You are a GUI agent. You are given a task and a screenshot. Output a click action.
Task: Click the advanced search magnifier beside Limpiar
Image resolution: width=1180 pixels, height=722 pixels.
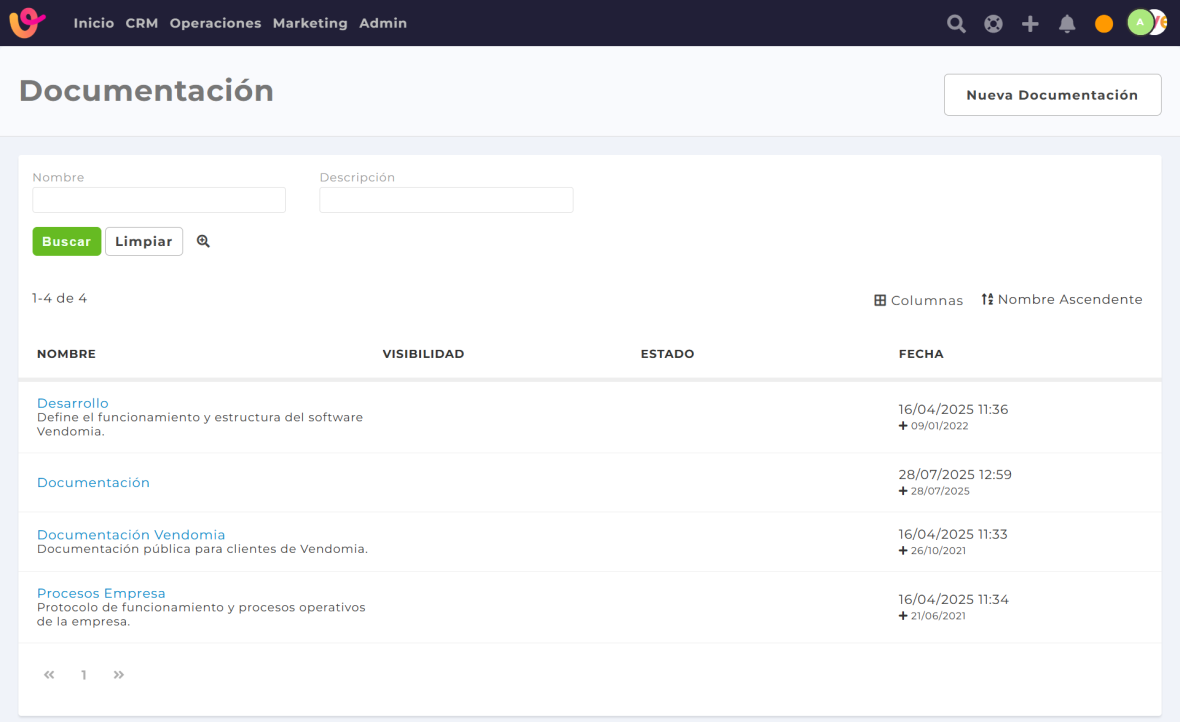203,241
